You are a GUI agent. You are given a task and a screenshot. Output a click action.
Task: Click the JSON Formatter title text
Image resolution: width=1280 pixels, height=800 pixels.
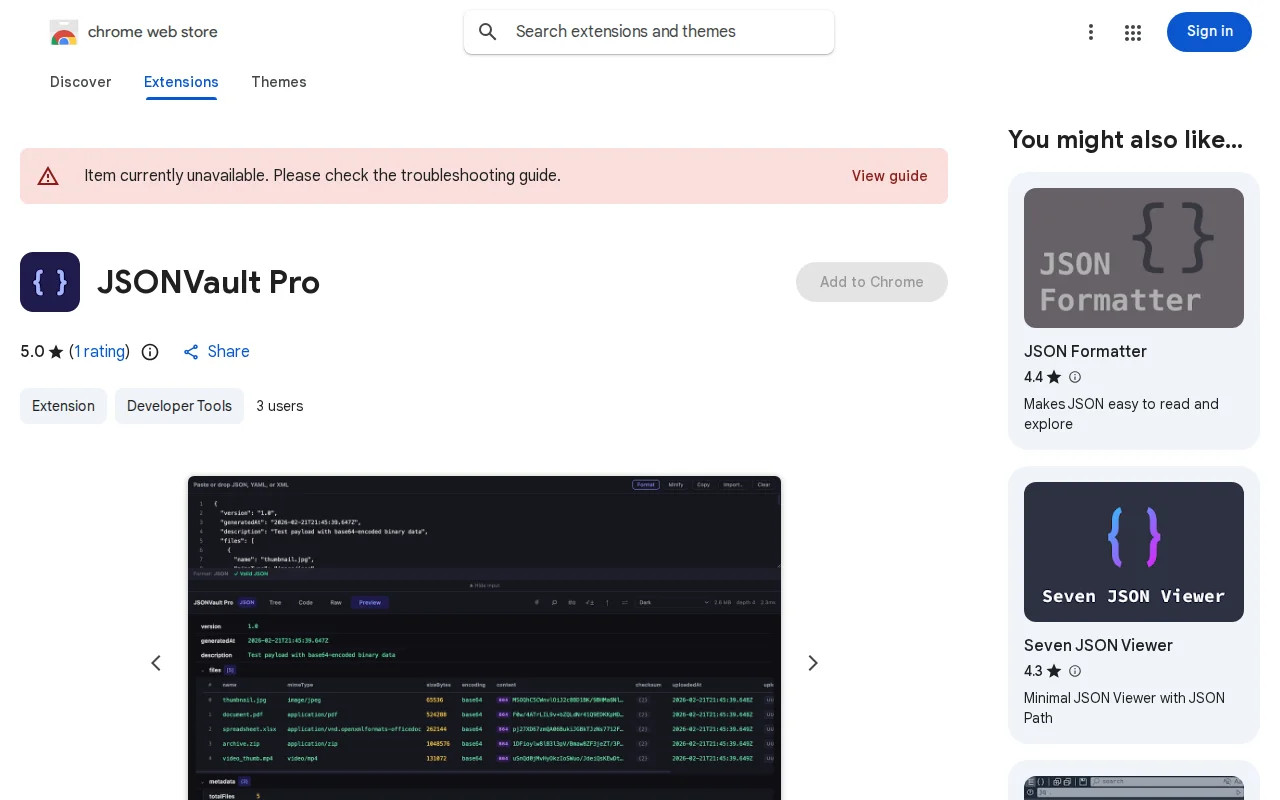(x=1085, y=352)
